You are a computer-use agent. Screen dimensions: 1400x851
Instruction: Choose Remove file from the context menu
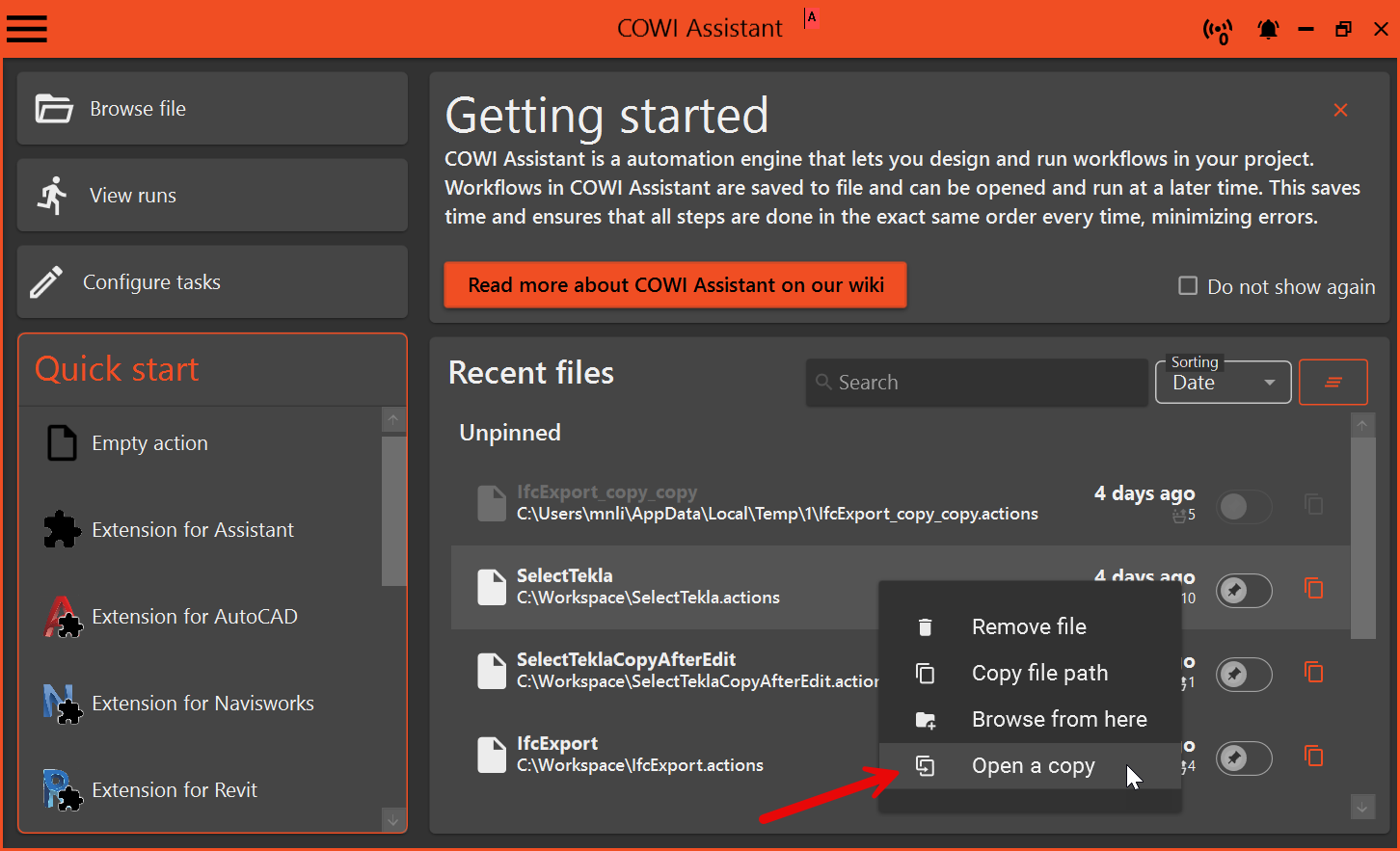[x=1029, y=625]
